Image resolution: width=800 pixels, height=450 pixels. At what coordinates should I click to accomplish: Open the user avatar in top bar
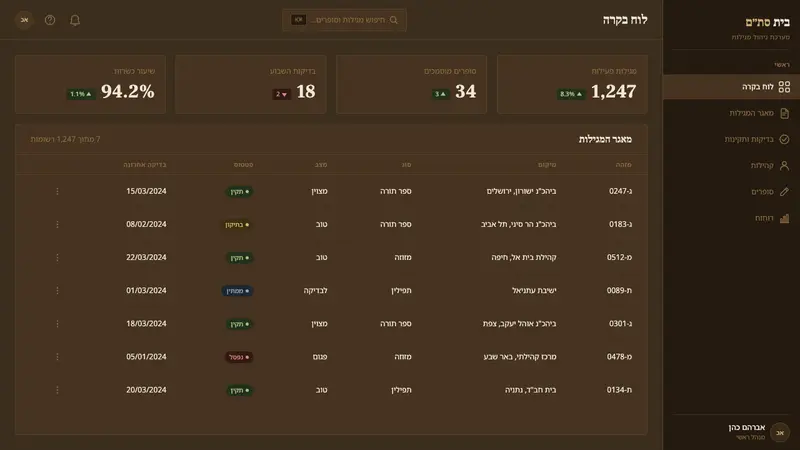24,20
